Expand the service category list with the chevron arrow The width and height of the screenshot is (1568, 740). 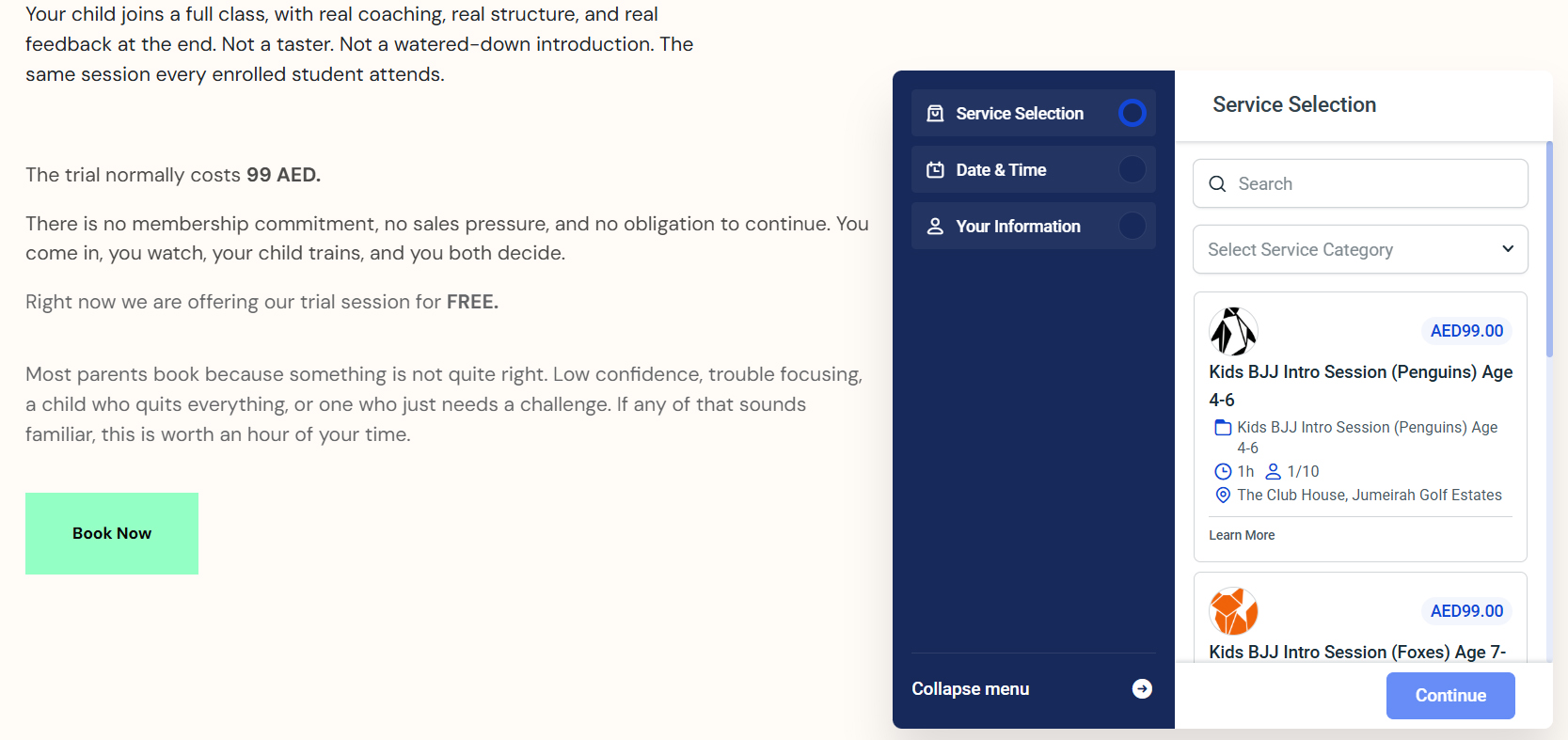(x=1508, y=249)
